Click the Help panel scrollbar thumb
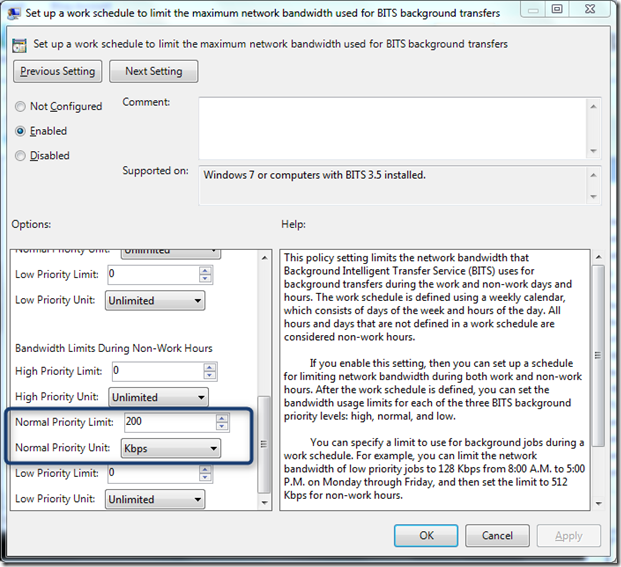The width and height of the screenshot is (621, 567). [598, 355]
